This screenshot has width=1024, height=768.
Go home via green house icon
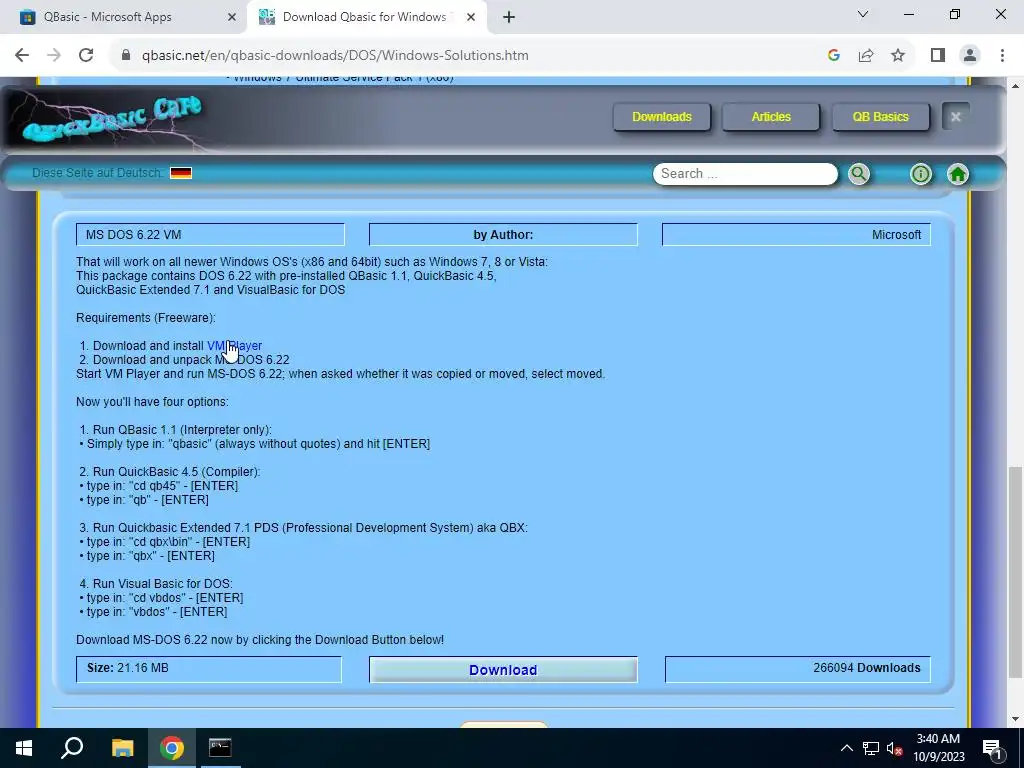coord(958,174)
